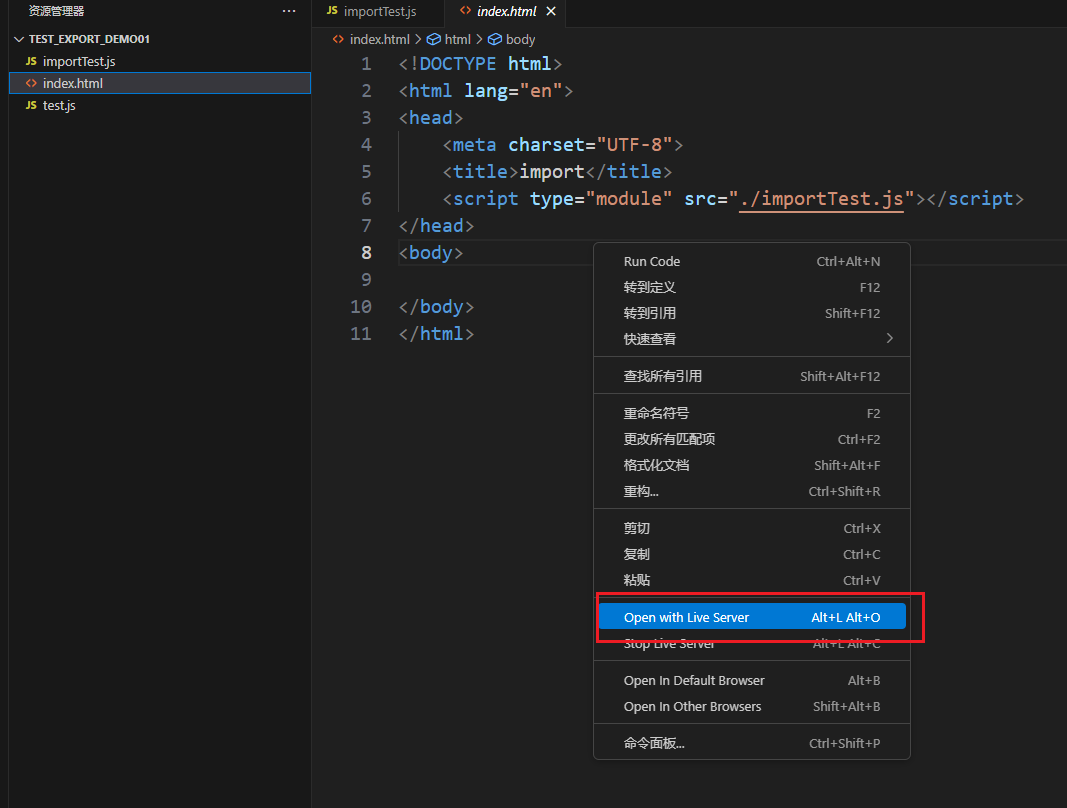Close the index.html editor tab
This screenshot has width=1067, height=808.
[x=551, y=11]
